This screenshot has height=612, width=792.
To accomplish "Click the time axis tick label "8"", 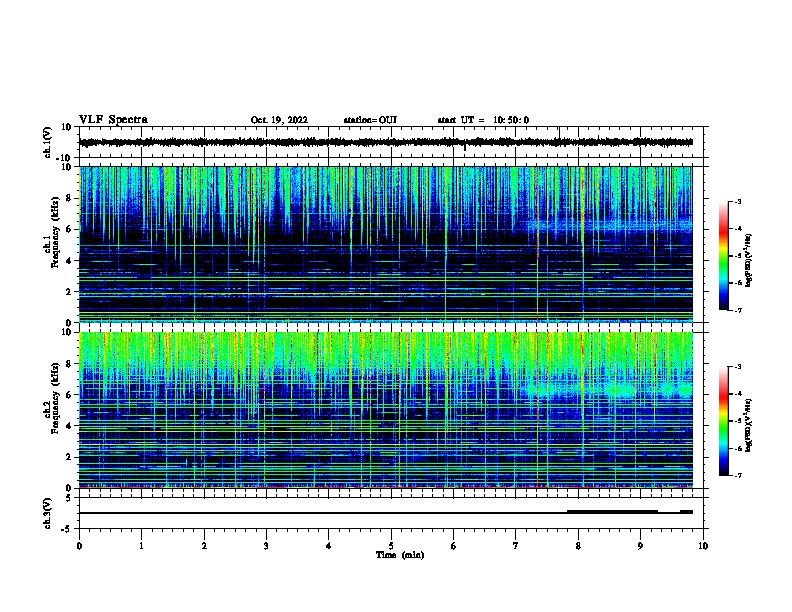I will point(578,546).
